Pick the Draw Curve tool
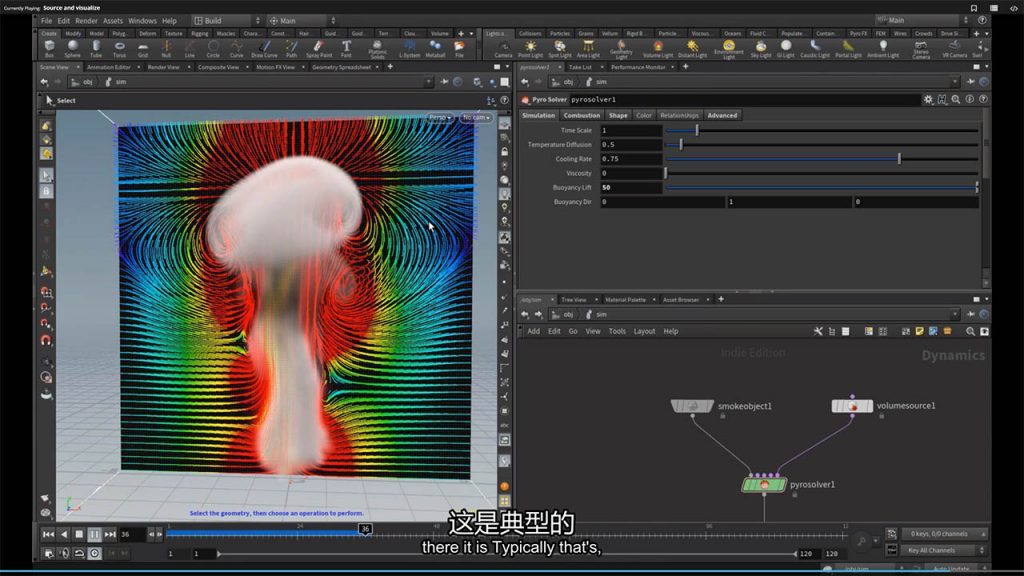1024x576 pixels. point(264,48)
